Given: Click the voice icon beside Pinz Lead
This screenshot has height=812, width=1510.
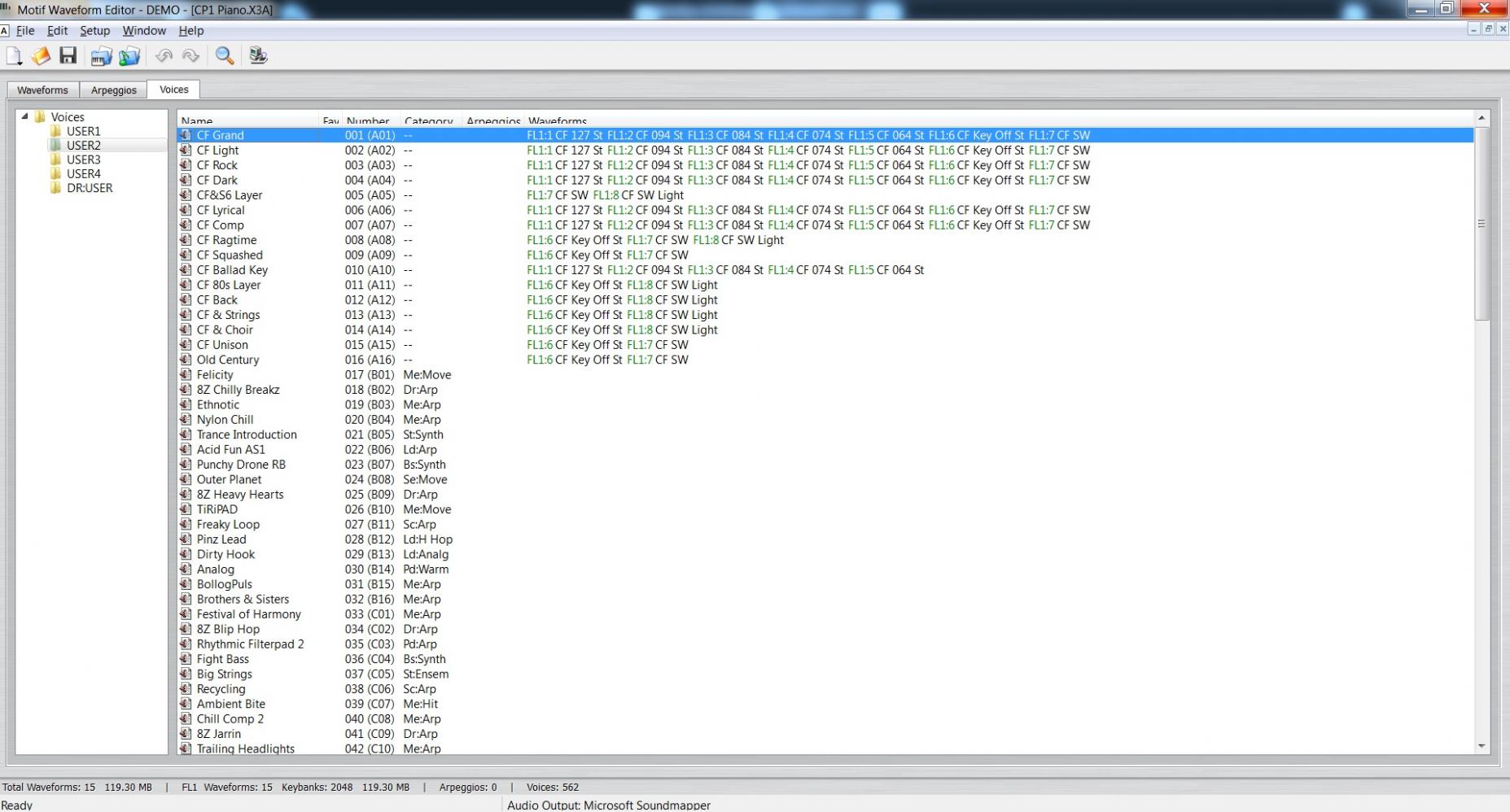Looking at the screenshot, I should click(186, 539).
